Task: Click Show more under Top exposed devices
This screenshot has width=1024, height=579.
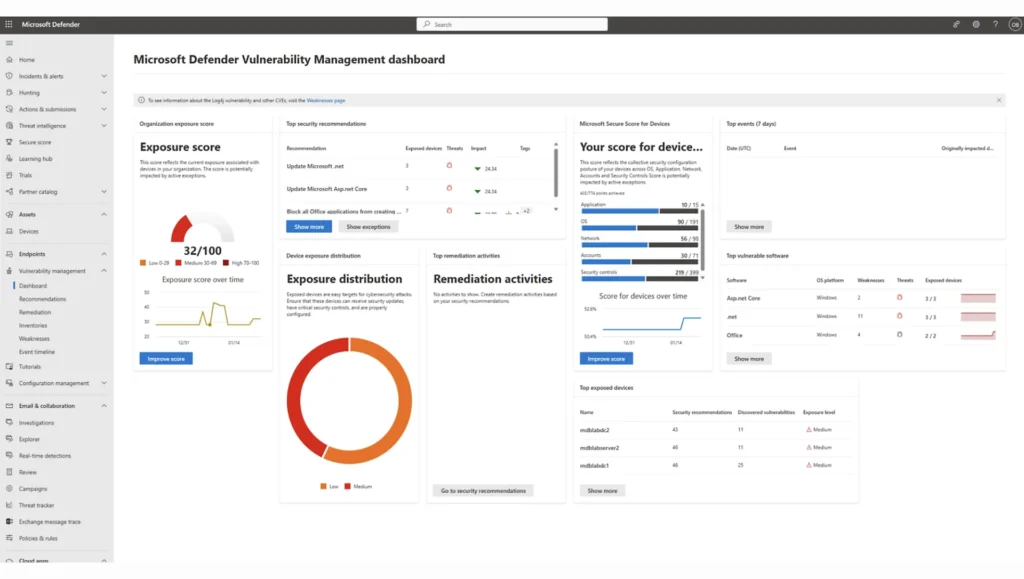Action: pyautogui.click(x=602, y=490)
